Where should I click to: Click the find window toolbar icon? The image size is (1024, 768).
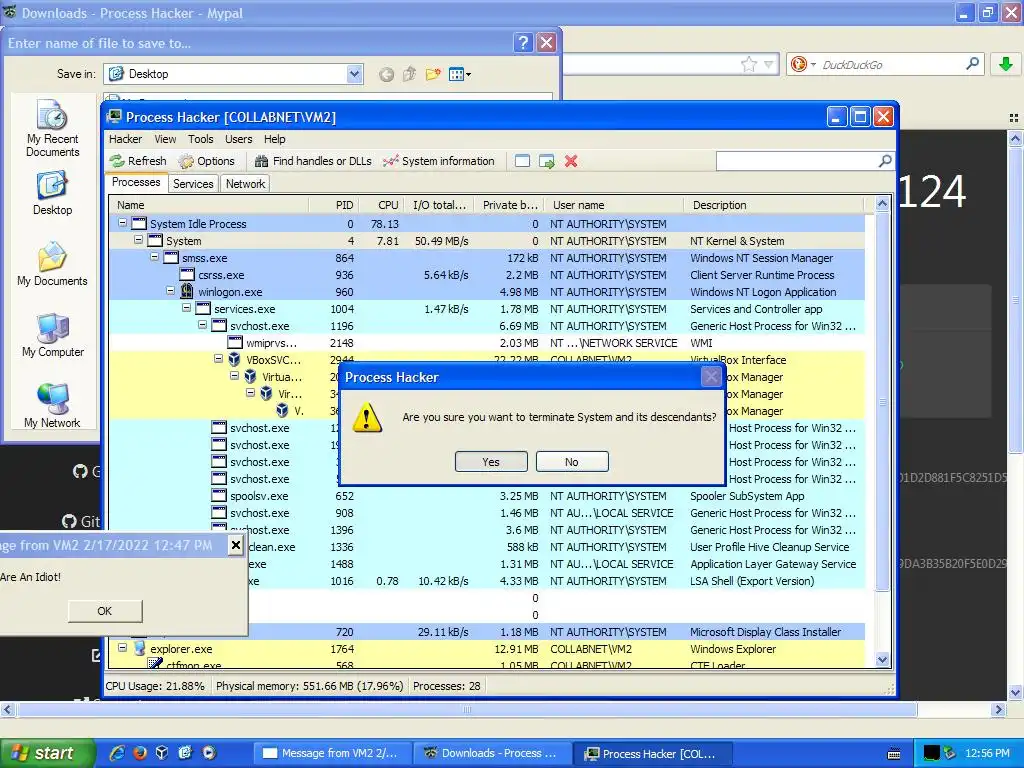point(522,161)
